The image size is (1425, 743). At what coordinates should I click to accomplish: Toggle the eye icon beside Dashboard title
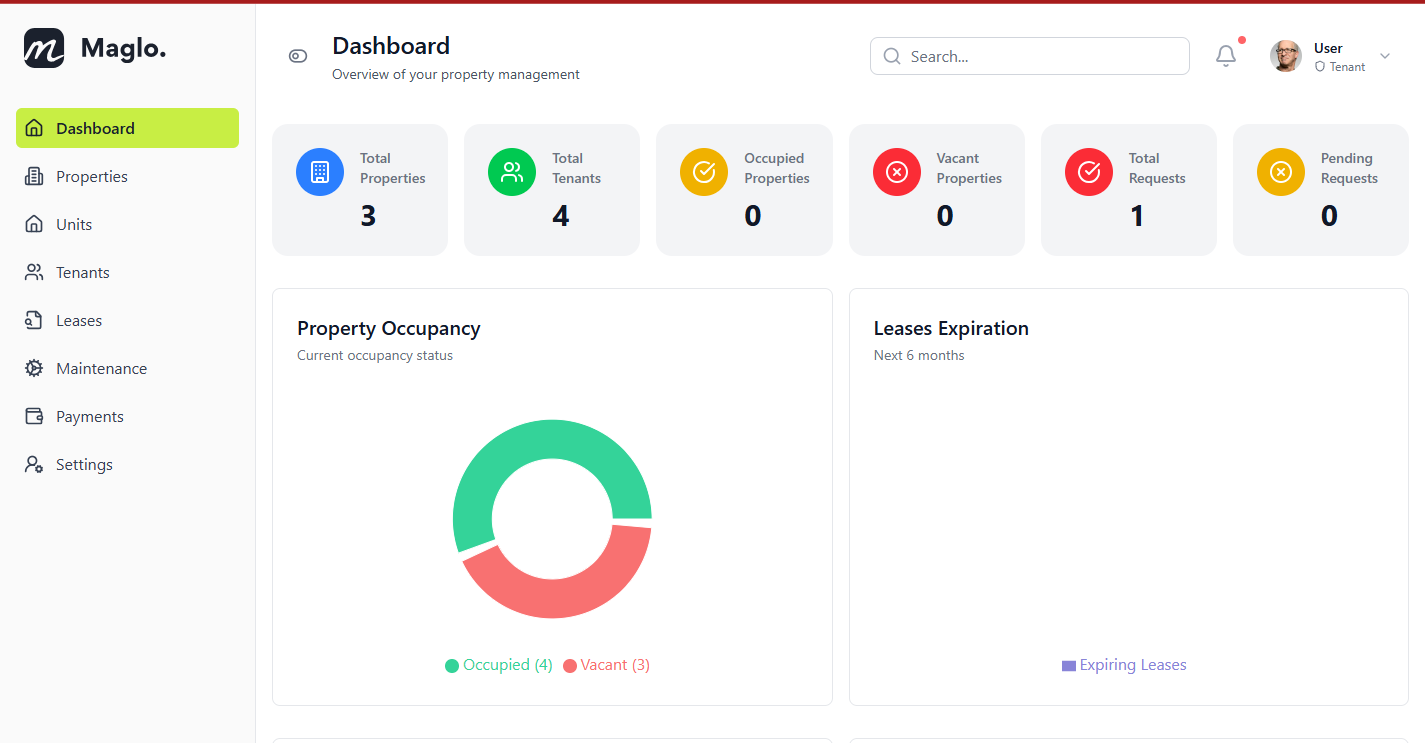pyautogui.click(x=298, y=56)
